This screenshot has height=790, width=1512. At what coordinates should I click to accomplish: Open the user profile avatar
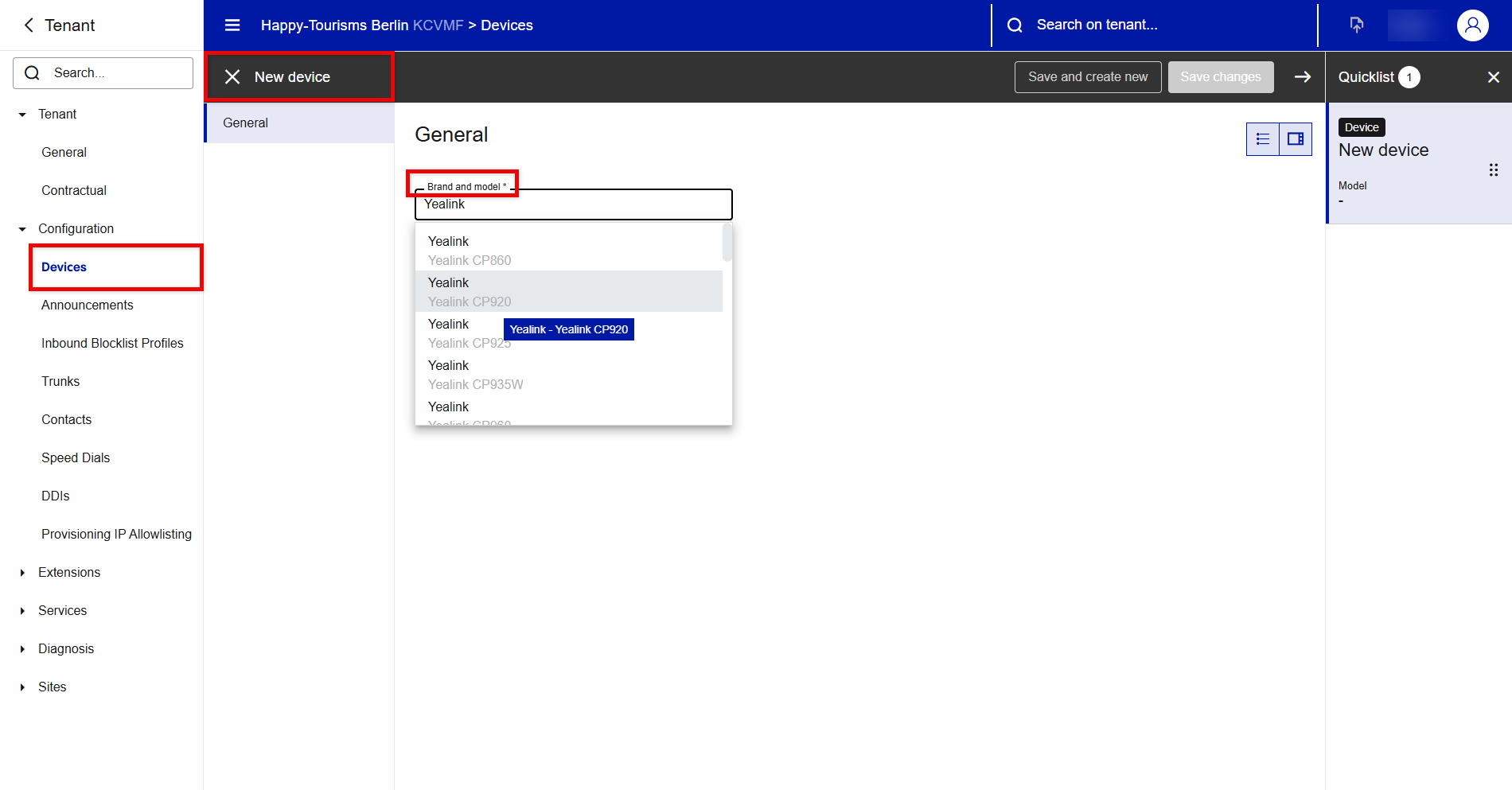1472,25
